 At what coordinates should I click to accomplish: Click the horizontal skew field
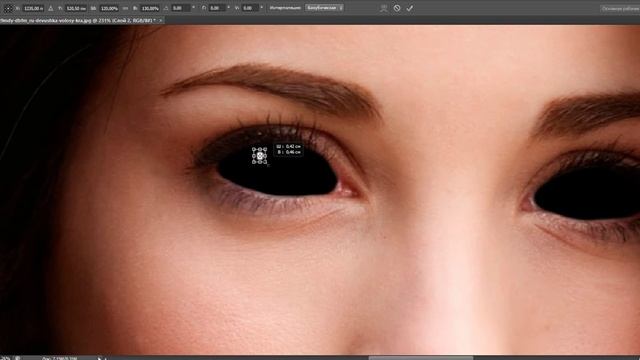(217, 8)
